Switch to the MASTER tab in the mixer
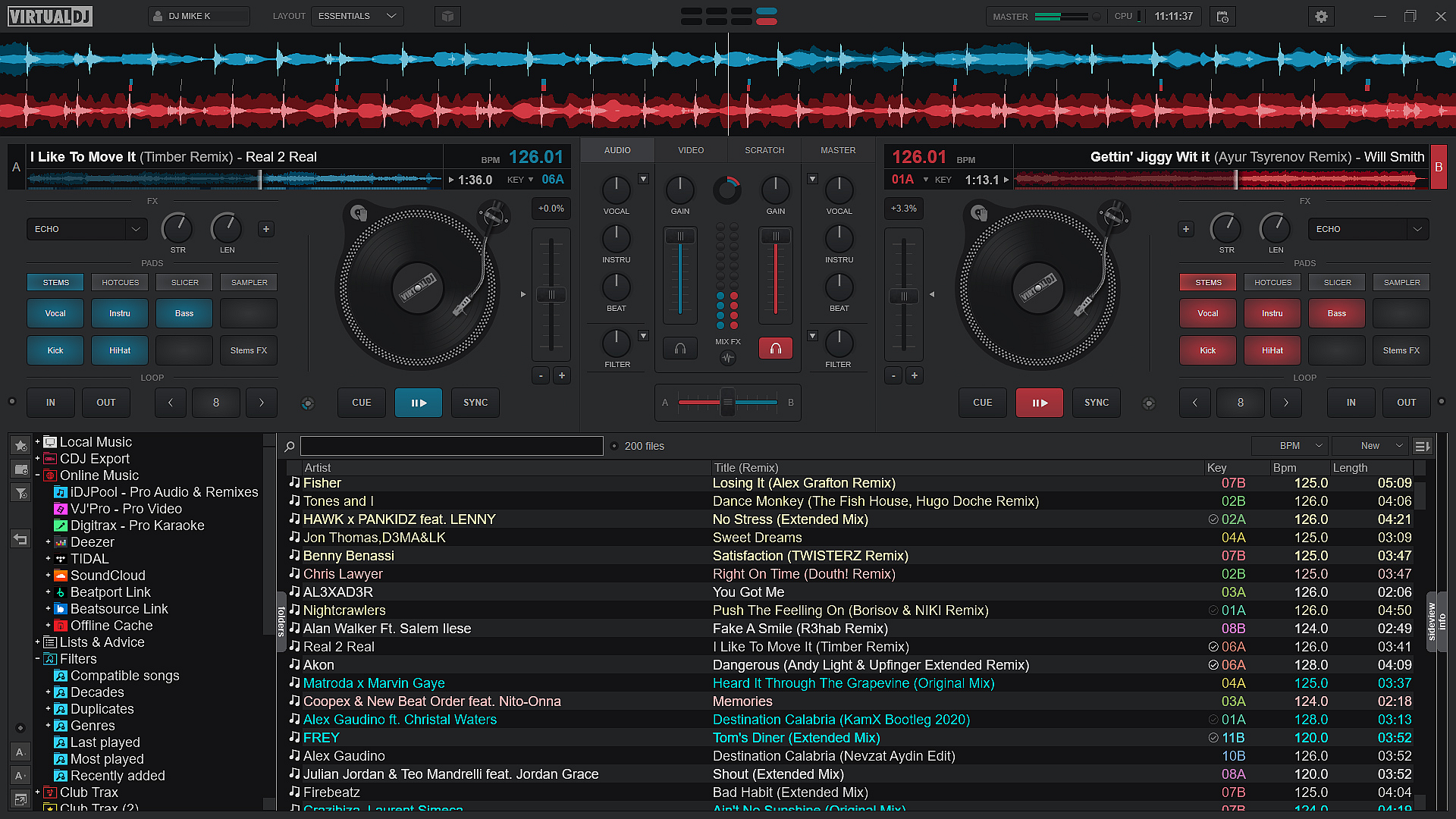The height and width of the screenshot is (819, 1456). tap(837, 150)
